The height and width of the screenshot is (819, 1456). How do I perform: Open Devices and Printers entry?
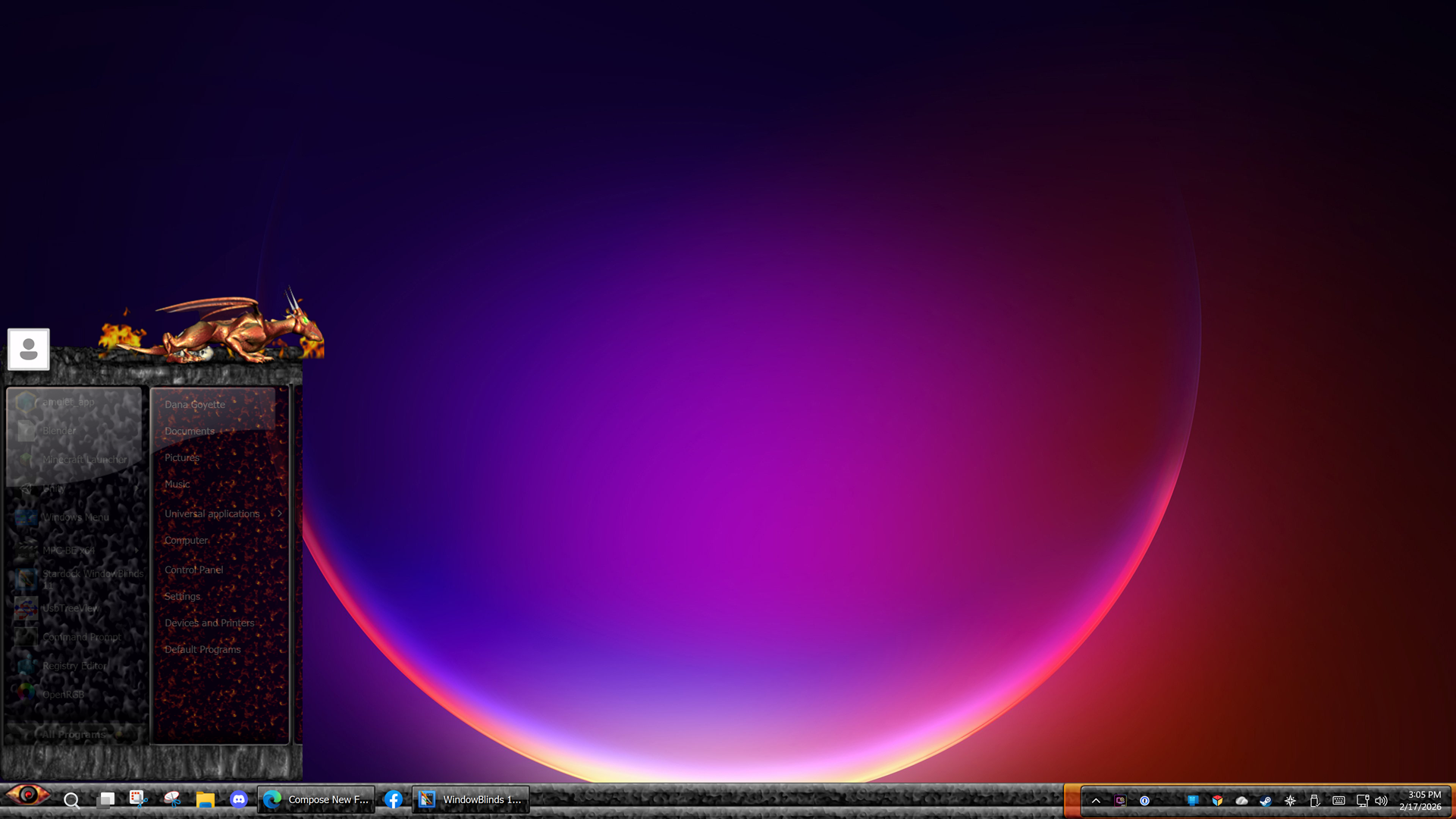(x=209, y=623)
